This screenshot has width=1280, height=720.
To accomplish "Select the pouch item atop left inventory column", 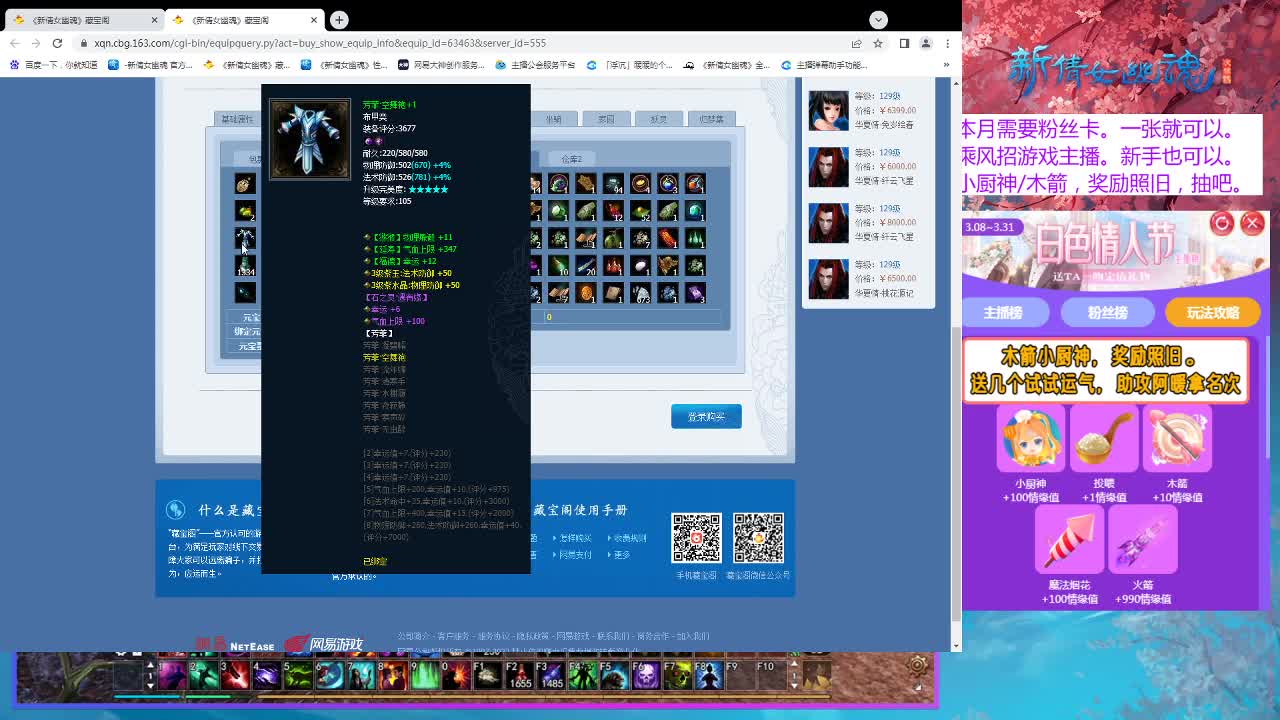I will (245, 184).
